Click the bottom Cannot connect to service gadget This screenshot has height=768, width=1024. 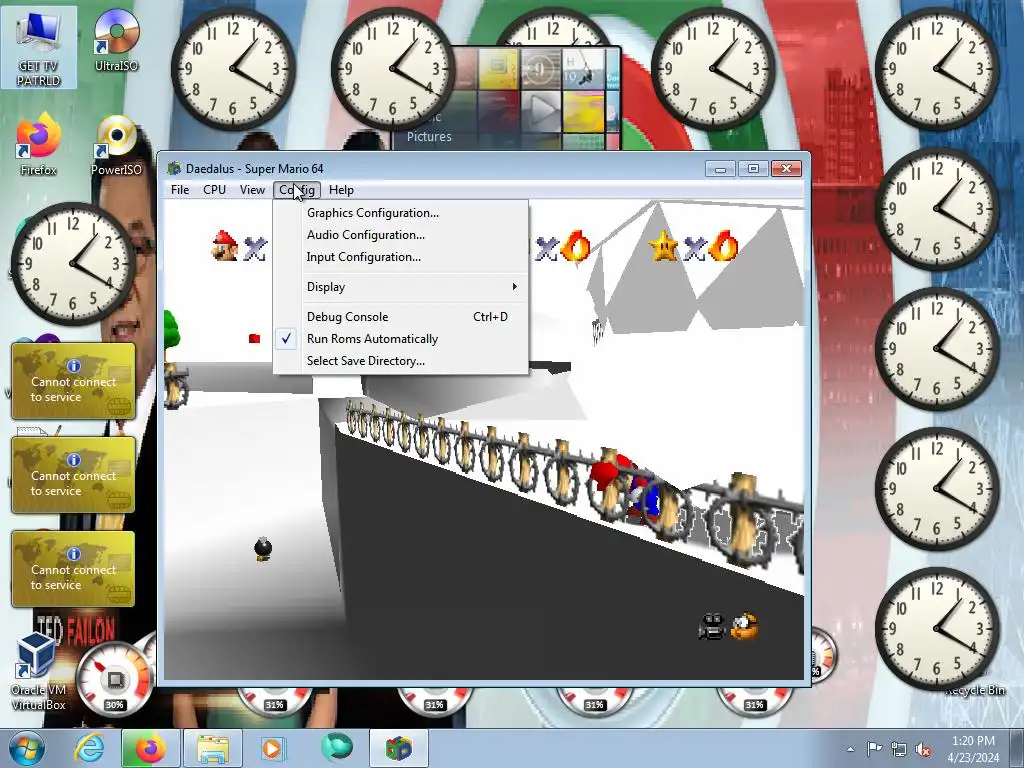(73, 569)
